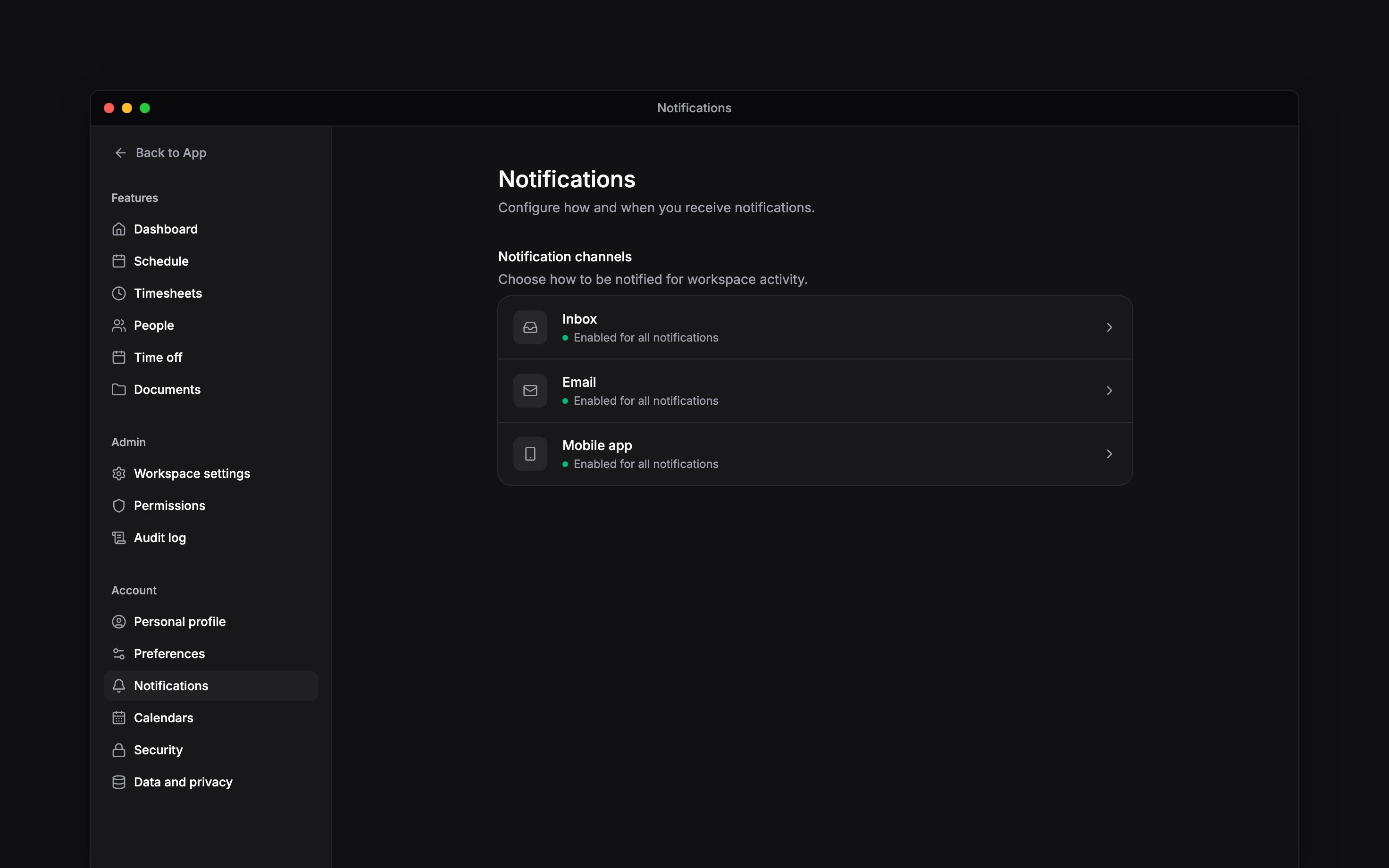The image size is (1389, 868).
Task: Go to Timesheets in sidebar
Action: coord(210,293)
